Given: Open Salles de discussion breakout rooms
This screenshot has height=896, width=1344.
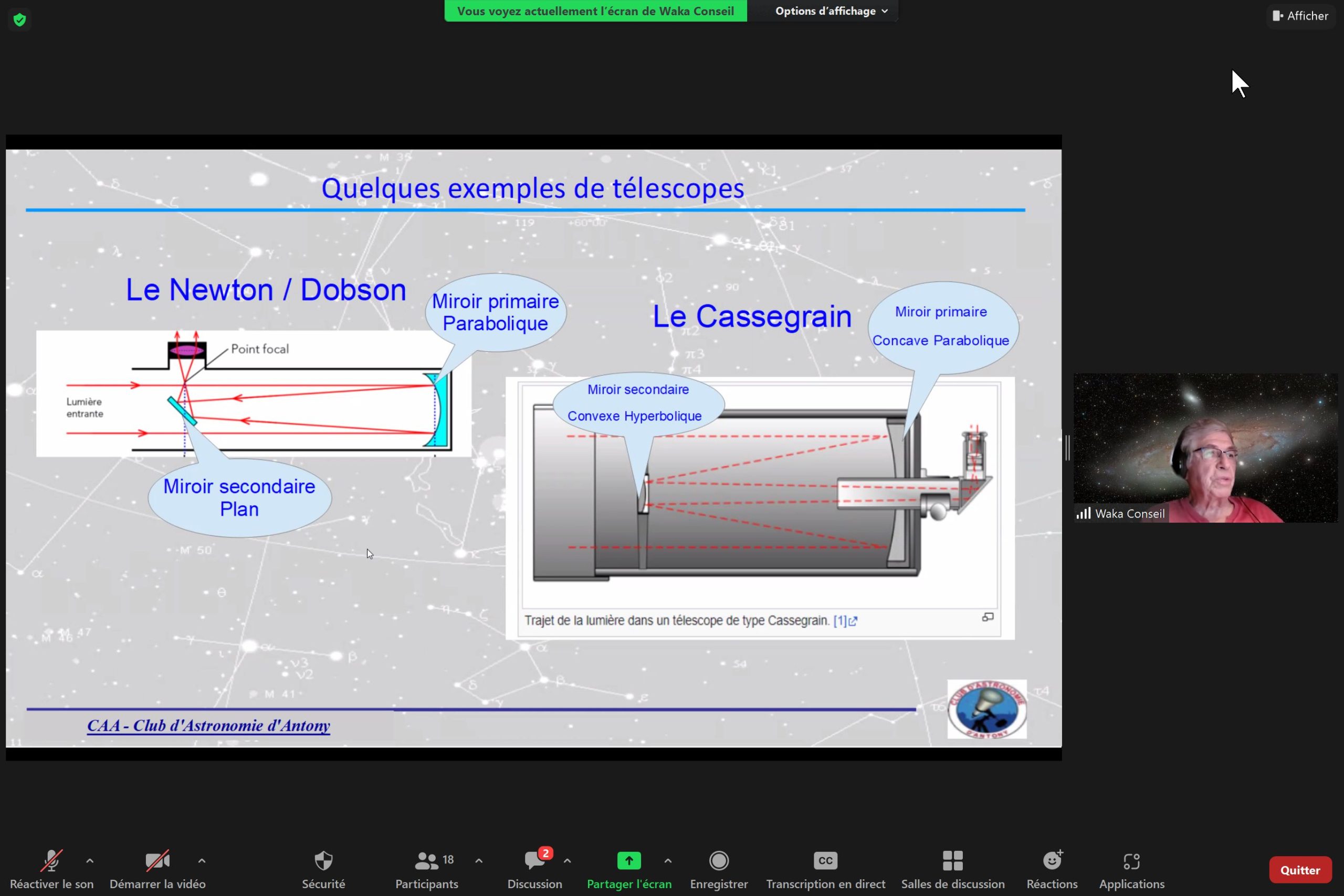Looking at the screenshot, I should (x=952, y=869).
